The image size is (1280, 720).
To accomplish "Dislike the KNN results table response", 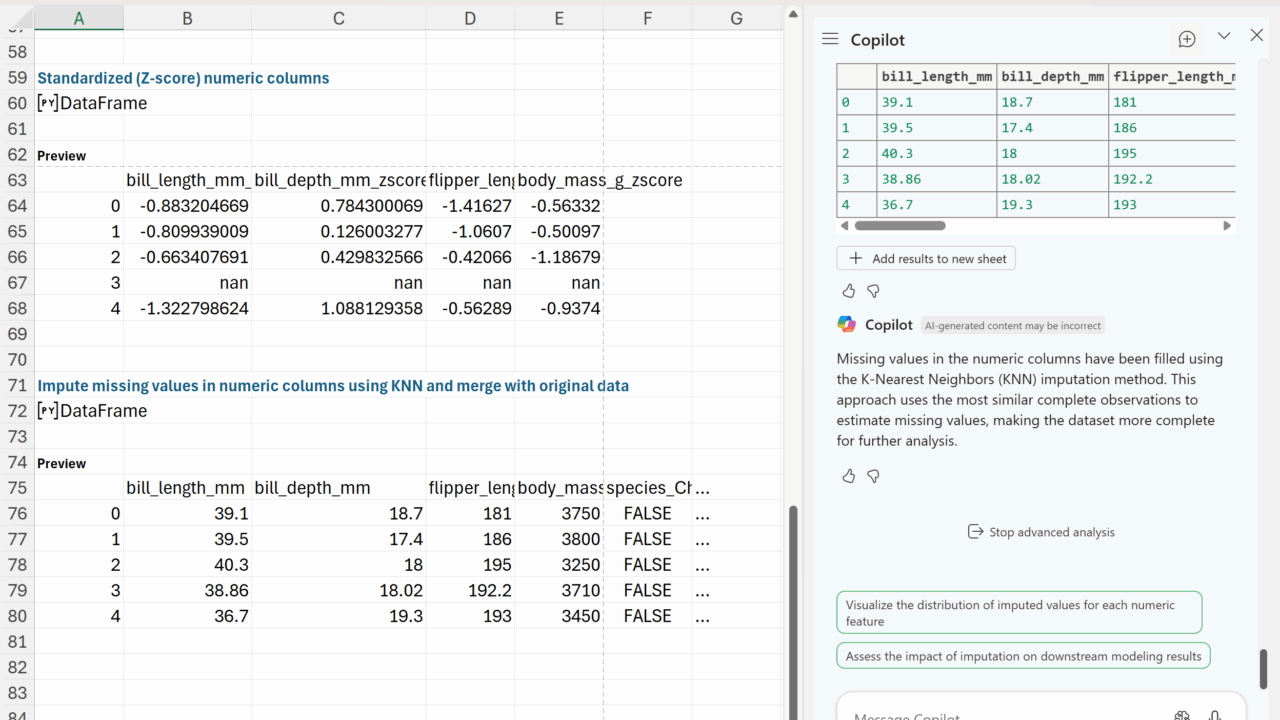I will pyautogui.click(x=873, y=291).
